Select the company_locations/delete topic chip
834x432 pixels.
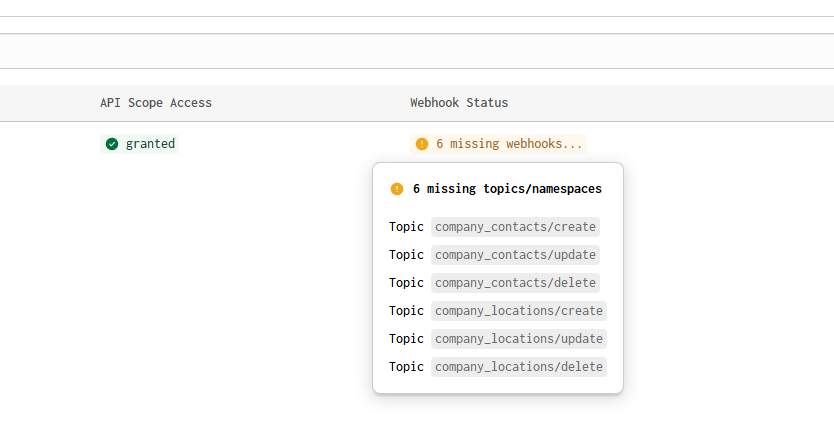click(519, 367)
